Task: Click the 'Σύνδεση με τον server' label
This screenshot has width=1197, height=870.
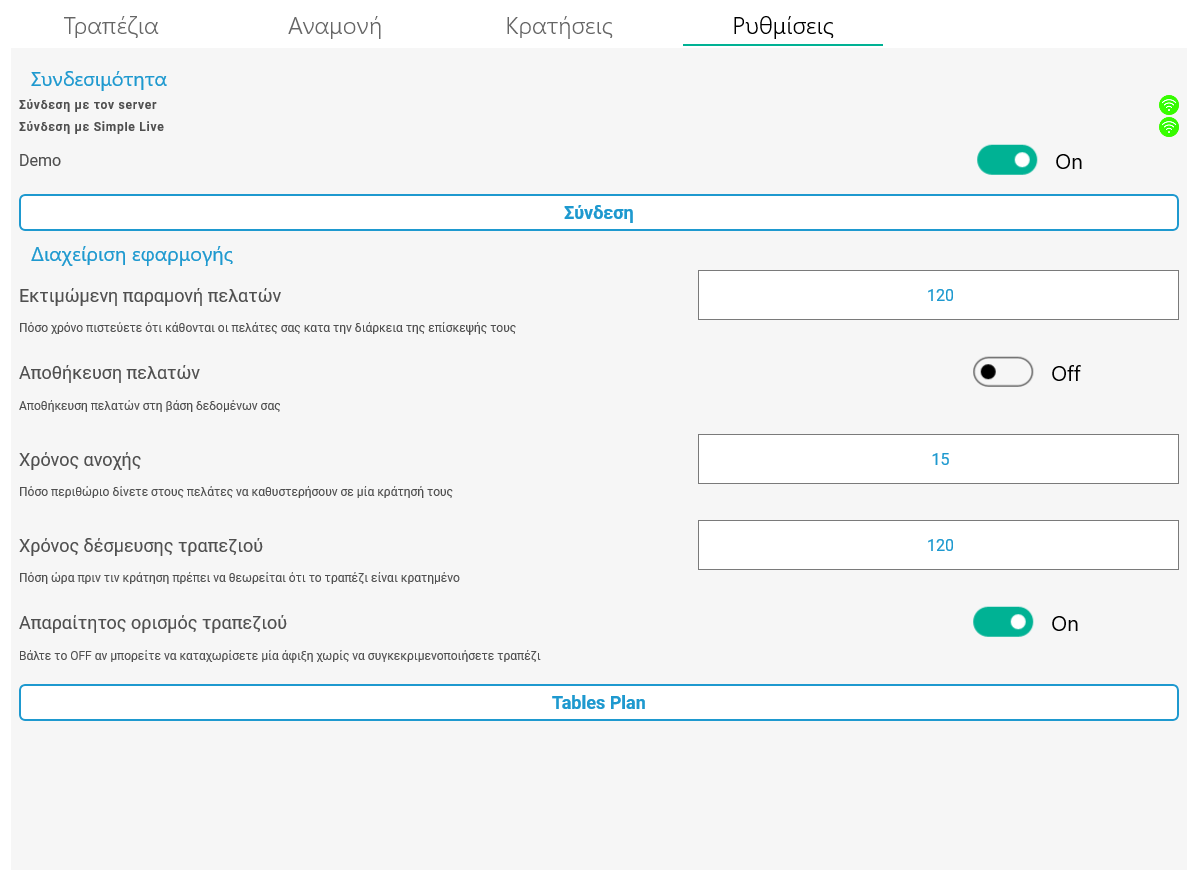Action: (88, 105)
